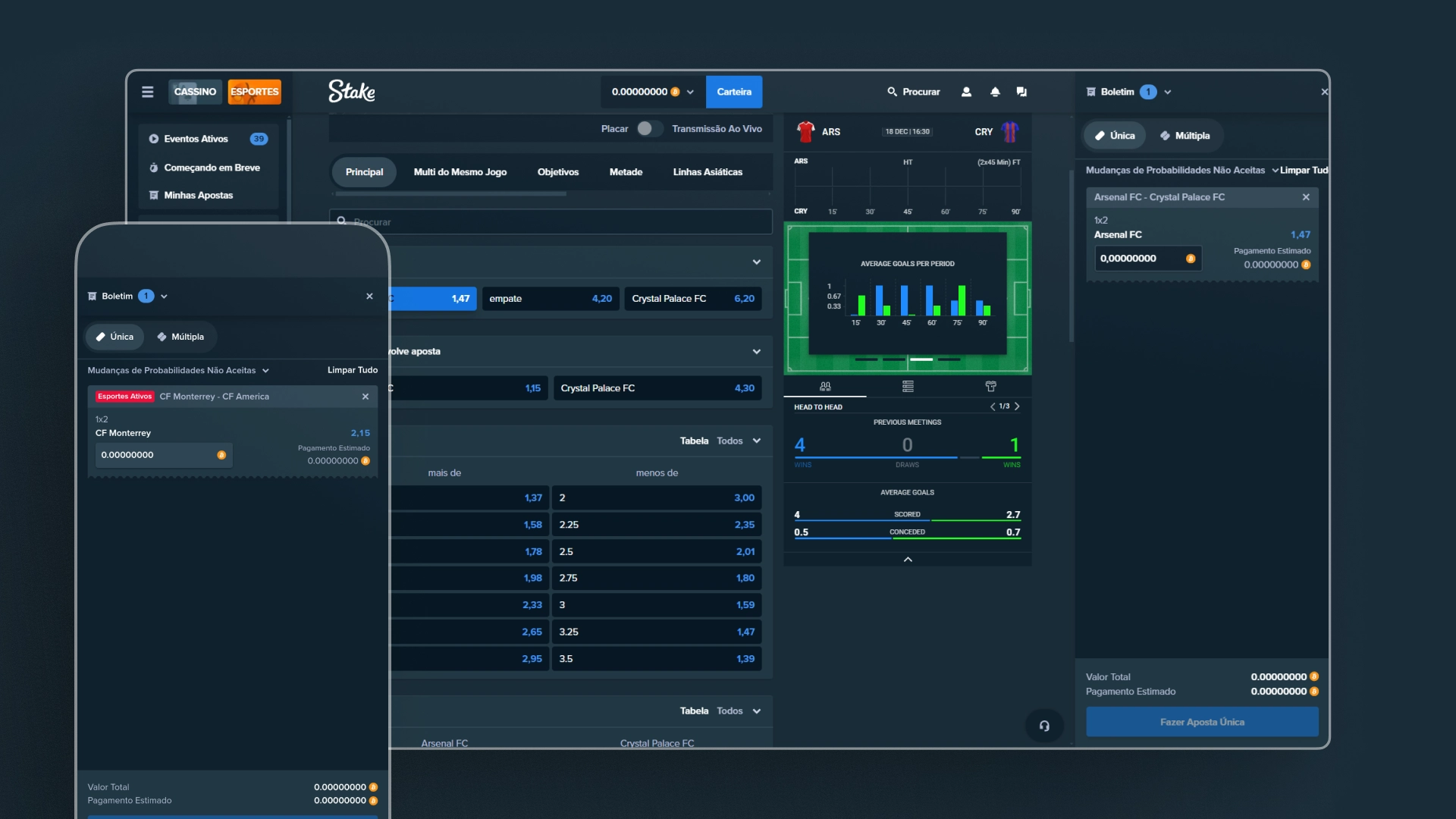Click Fazer Aposta Única button
The width and height of the screenshot is (1456, 819).
coord(1202,722)
